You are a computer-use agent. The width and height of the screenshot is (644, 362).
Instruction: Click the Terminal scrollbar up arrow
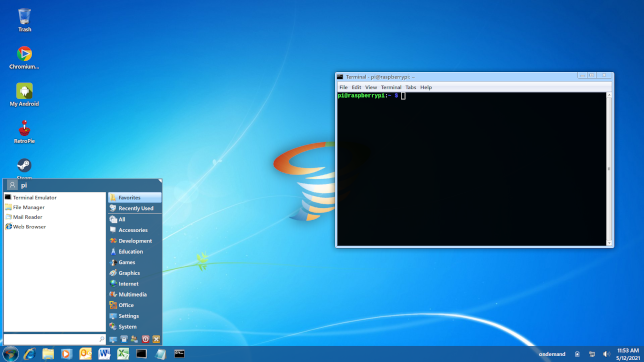click(609, 95)
